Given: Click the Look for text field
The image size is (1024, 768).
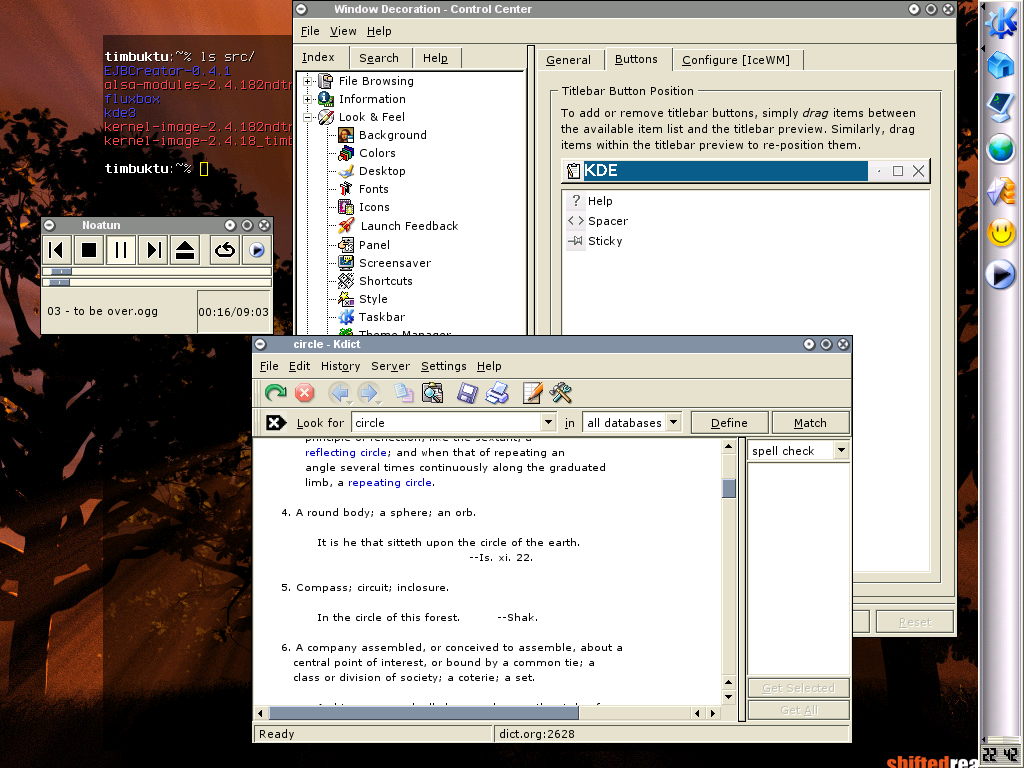Looking at the screenshot, I should point(447,423).
